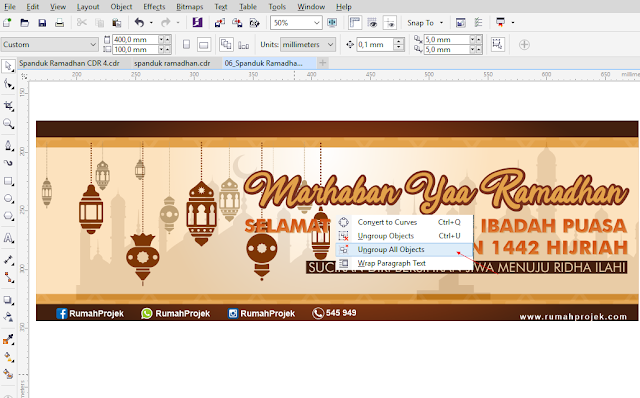Select the Ellipse tool
Image resolution: width=640 pixels, height=398 pixels.
(x=8, y=199)
